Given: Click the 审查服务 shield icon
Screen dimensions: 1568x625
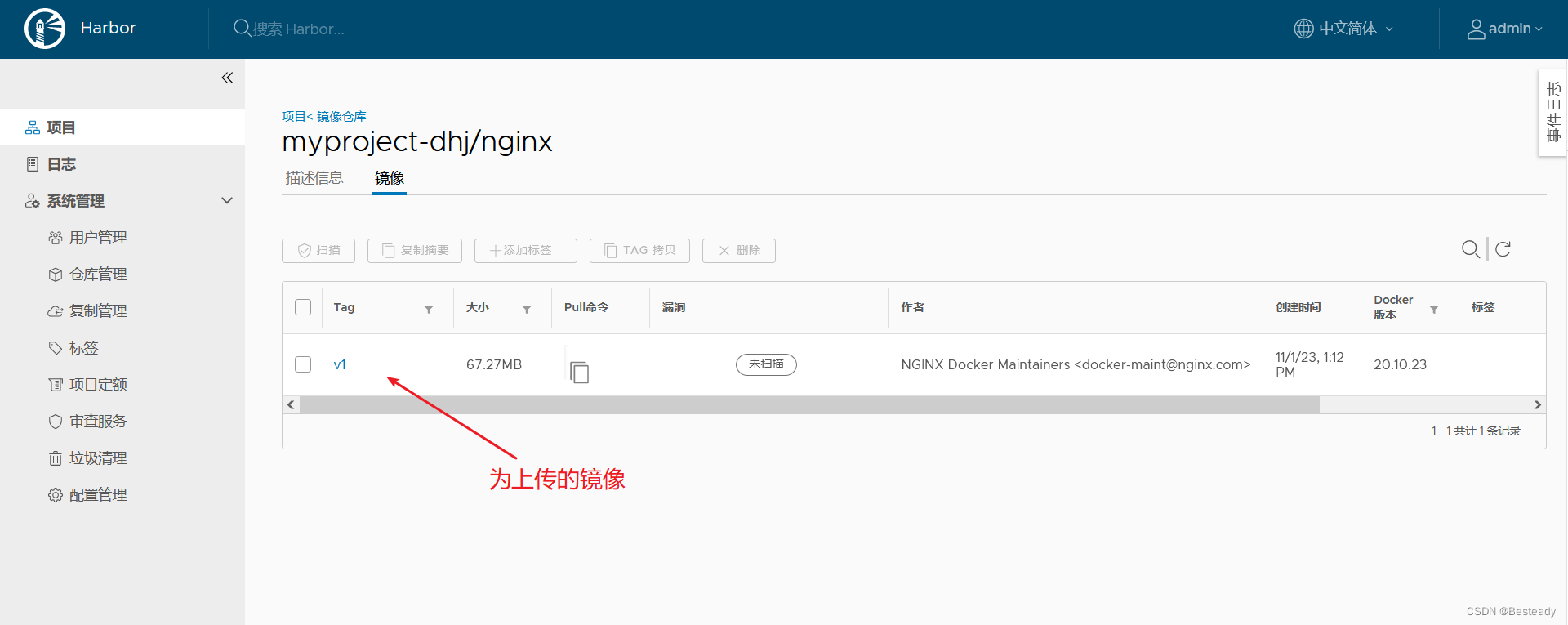Looking at the screenshot, I should coord(55,422).
